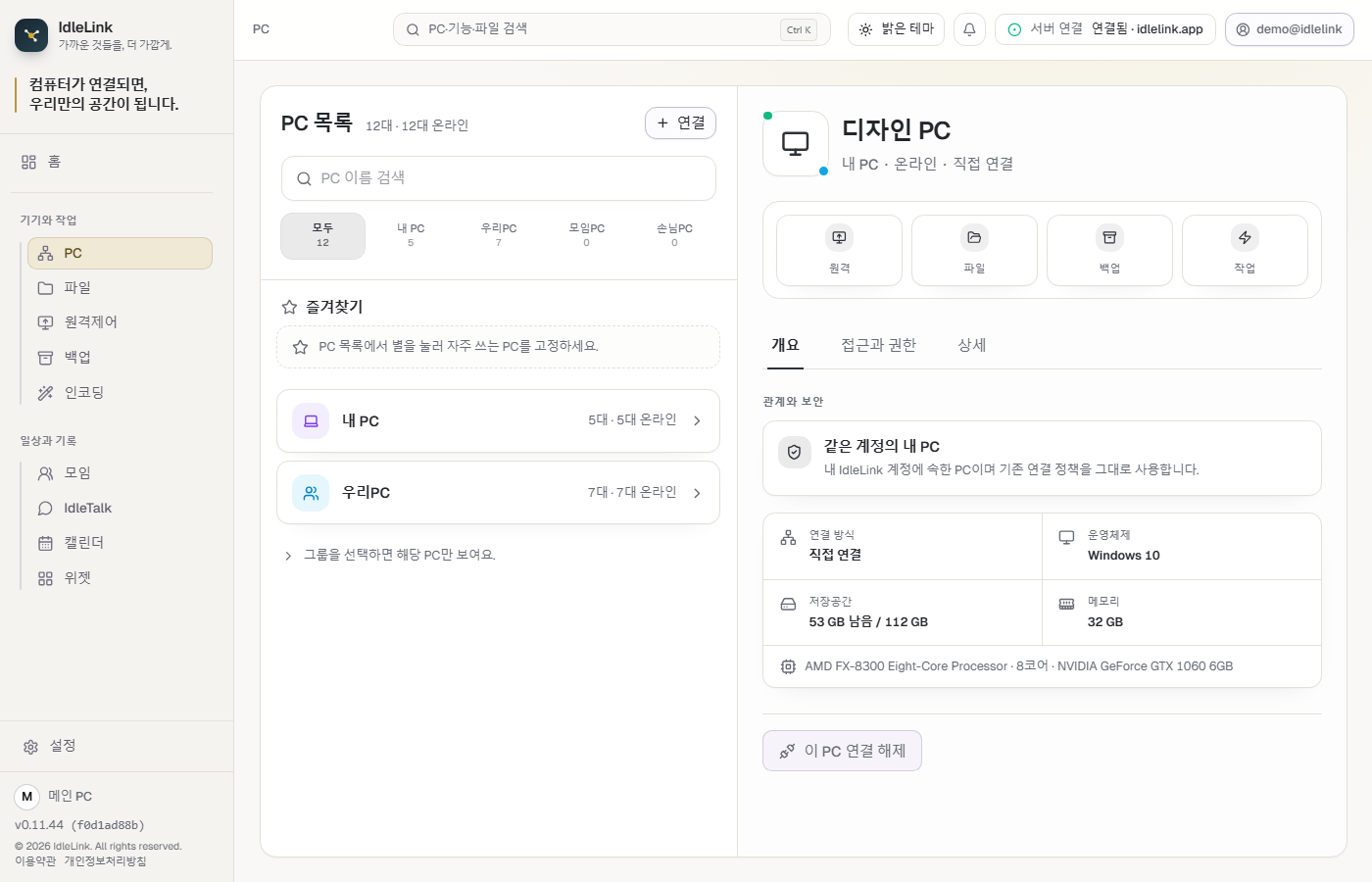This screenshot has height=882, width=1372.
Task: Click the magnifier icon in PC 이름 검색
Action: [304, 178]
